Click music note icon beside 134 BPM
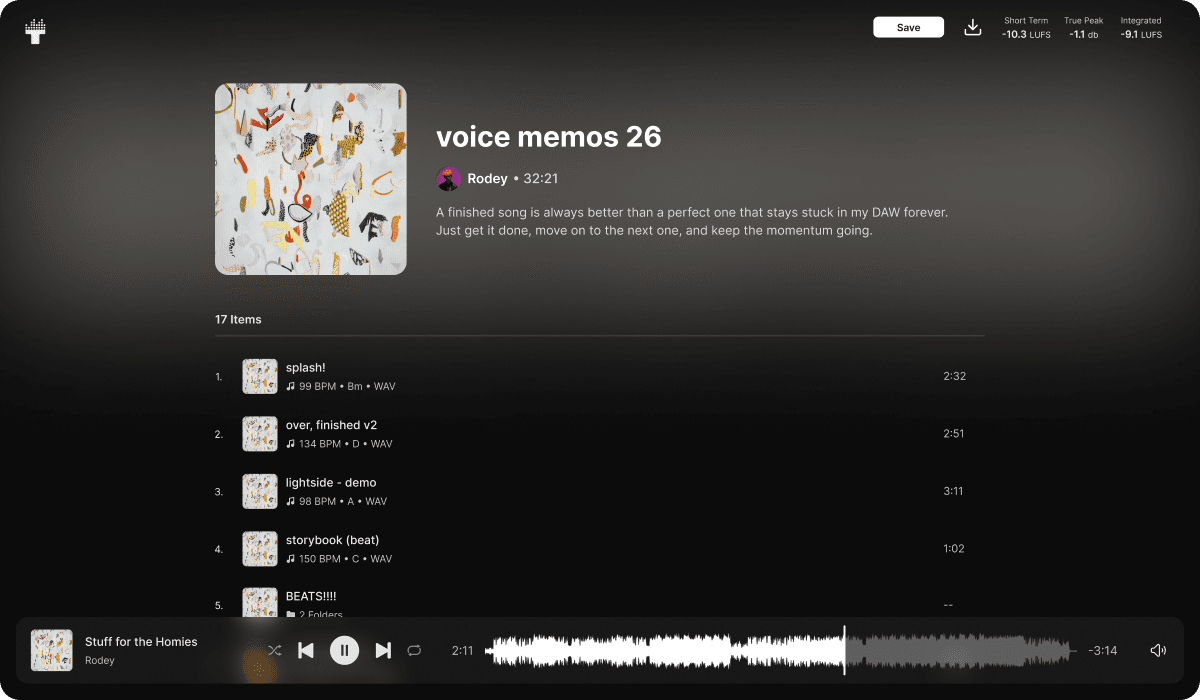This screenshot has height=700, width=1200. coord(290,444)
